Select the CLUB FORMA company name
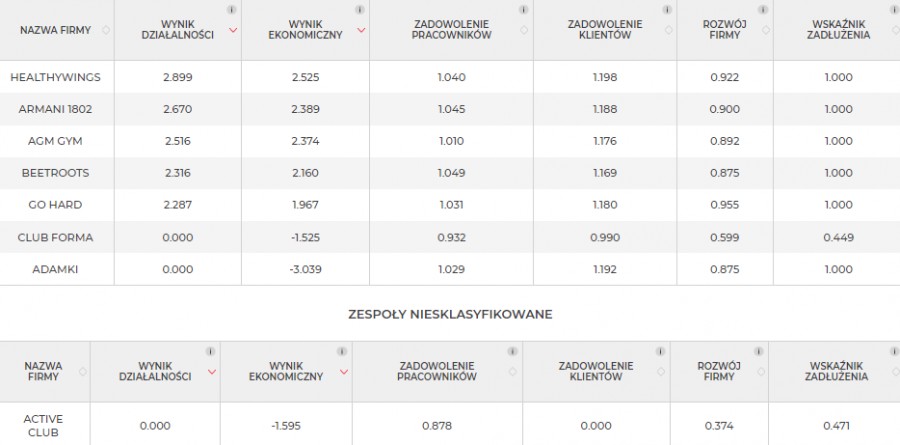 pyautogui.click(x=56, y=237)
